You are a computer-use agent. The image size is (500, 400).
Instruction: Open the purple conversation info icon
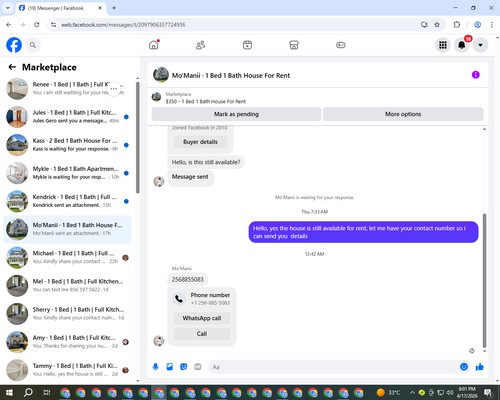pyautogui.click(x=475, y=75)
